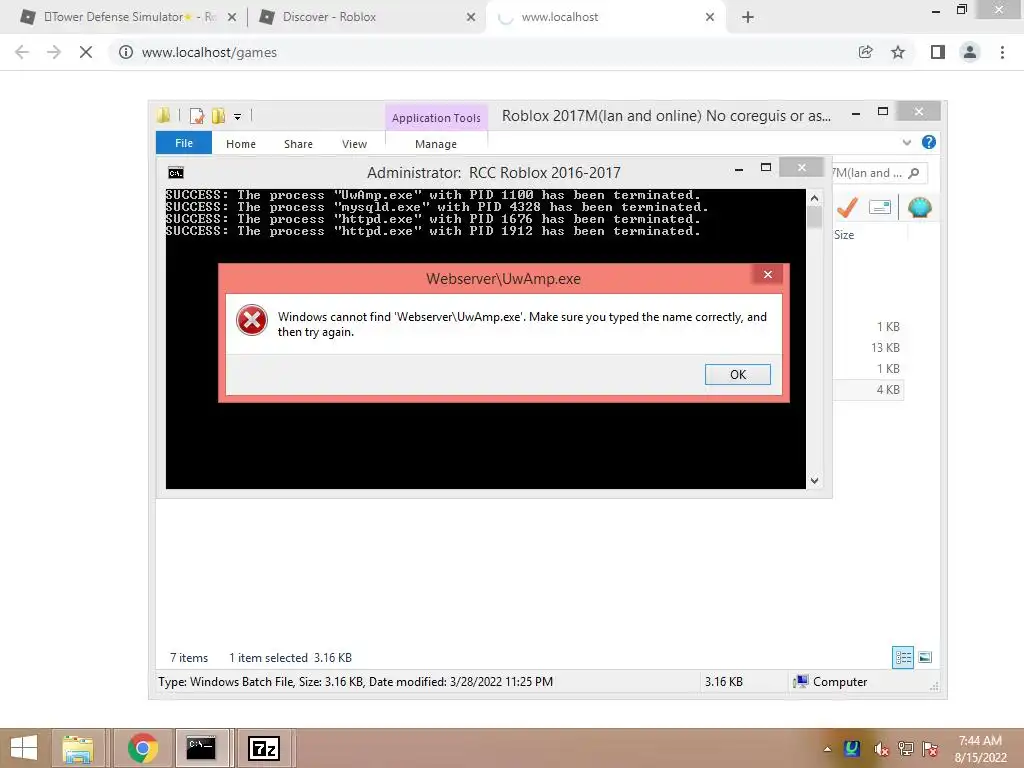
Task: Minimize the RCC Roblox console window
Action: (x=739, y=168)
